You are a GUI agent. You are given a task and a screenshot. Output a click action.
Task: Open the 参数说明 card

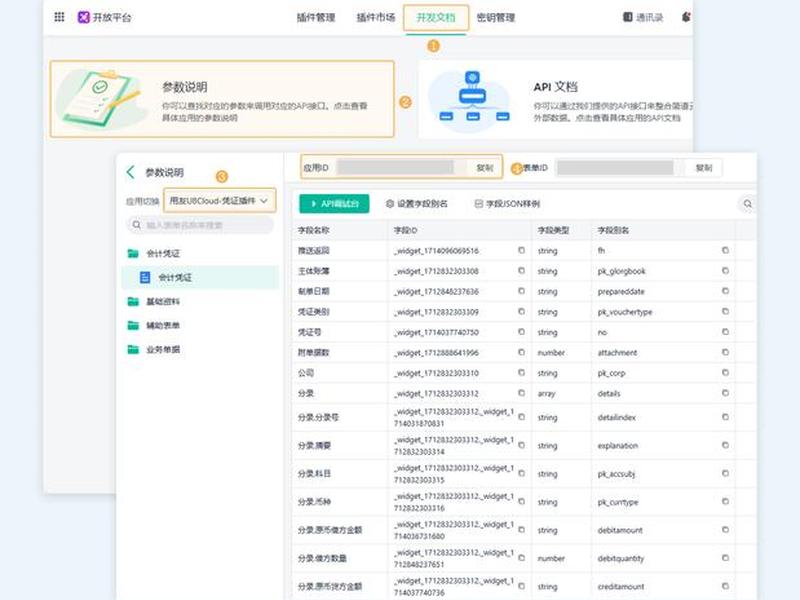[222, 99]
